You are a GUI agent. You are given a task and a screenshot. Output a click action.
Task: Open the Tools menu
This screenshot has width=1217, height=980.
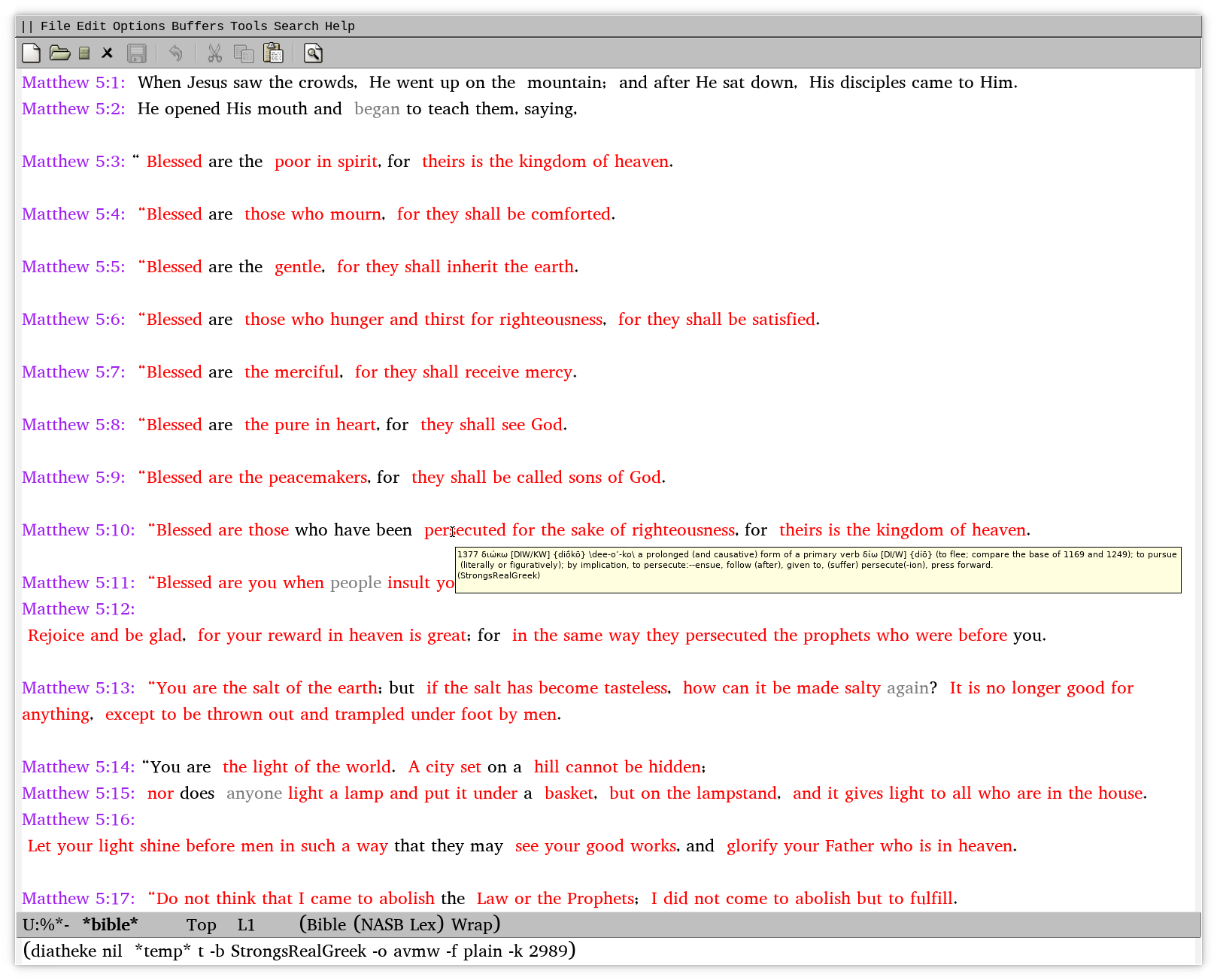248,26
